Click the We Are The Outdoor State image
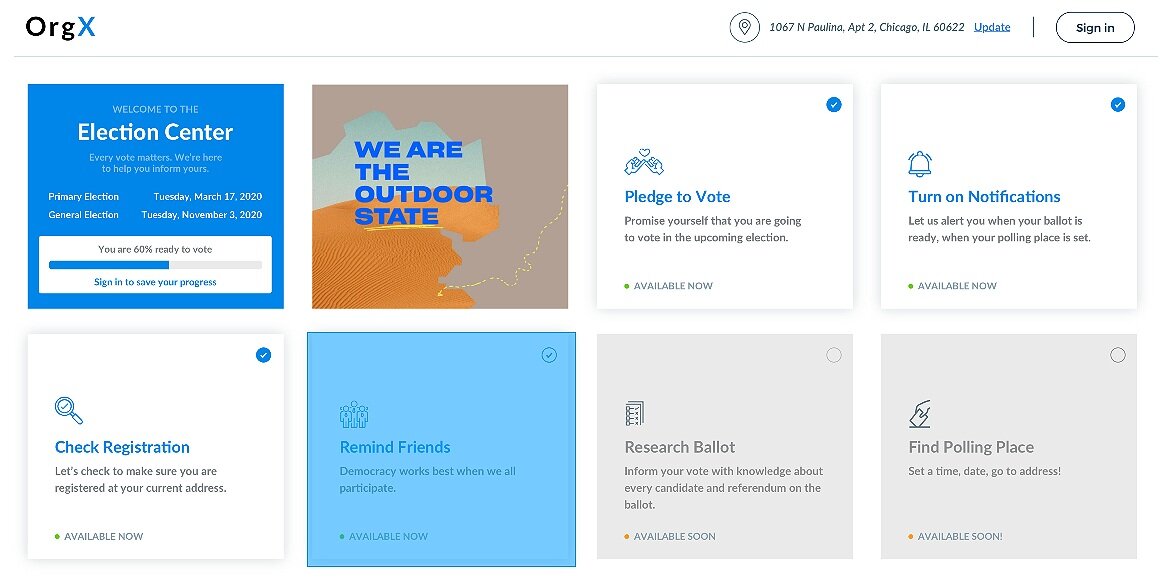1173x583 pixels. coord(440,196)
